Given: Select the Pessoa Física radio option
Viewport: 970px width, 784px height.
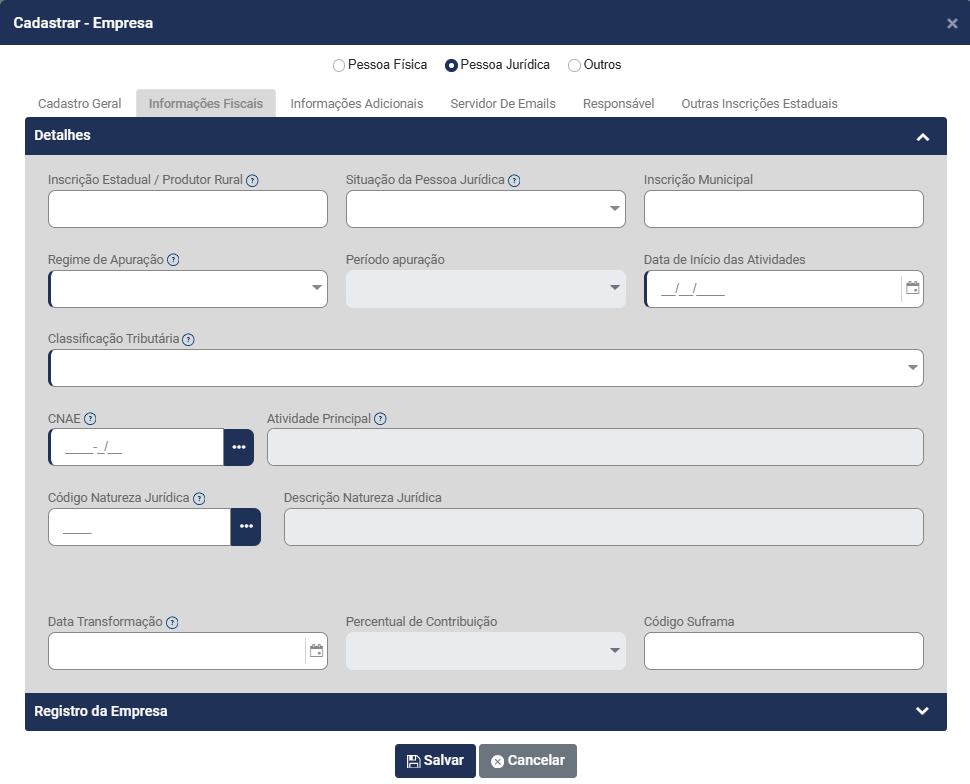Looking at the screenshot, I should point(338,65).
